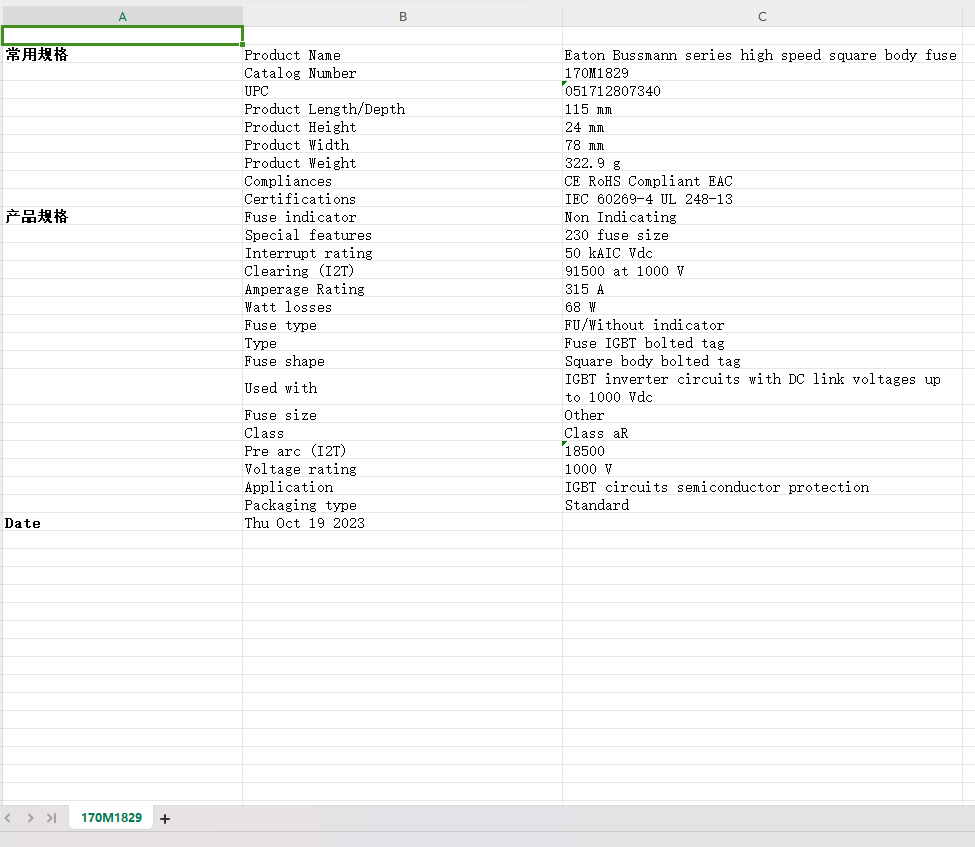This screenshot has width=975, height=847.
Task: Click the 'IGBT circuits semiconductor protection' cell
Action: pyautogui.click(x=762, y=487)
